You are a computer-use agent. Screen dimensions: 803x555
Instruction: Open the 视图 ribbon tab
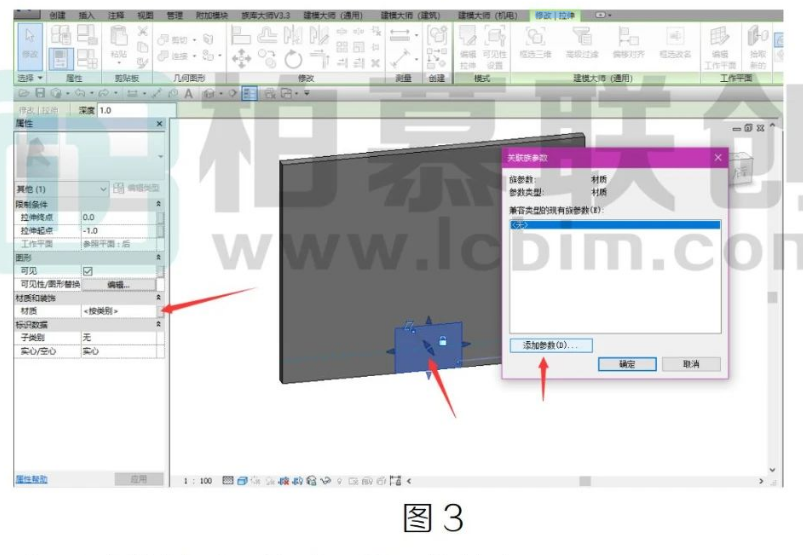point(145,15)
